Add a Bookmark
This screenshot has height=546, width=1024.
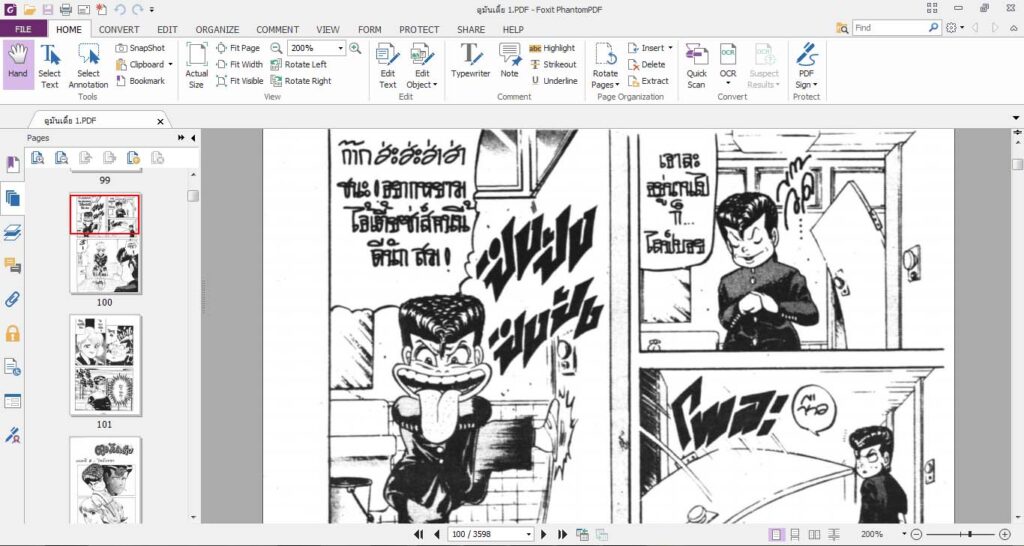(x=140, y=81)
